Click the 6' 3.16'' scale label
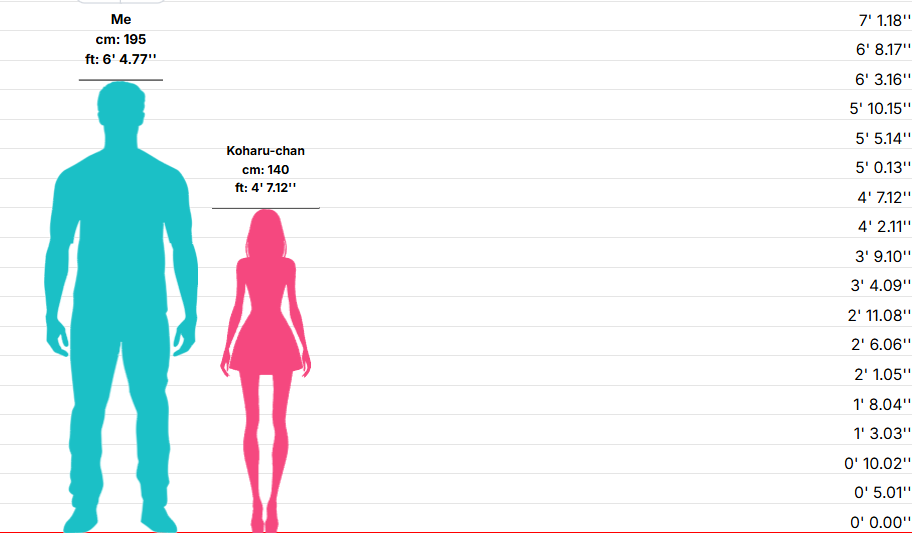Viewport: 919px width, 533px height. [x=883, y=79]
